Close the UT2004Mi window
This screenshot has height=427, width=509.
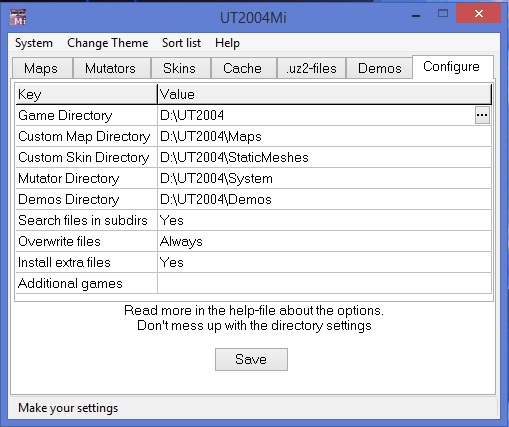(x=479, y=14)
